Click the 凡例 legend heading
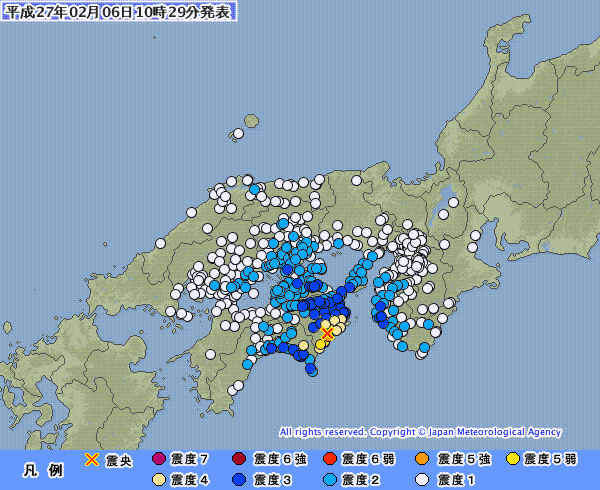Screen dimensions: 600x490 pyautogui.click(x=43, y=470)
